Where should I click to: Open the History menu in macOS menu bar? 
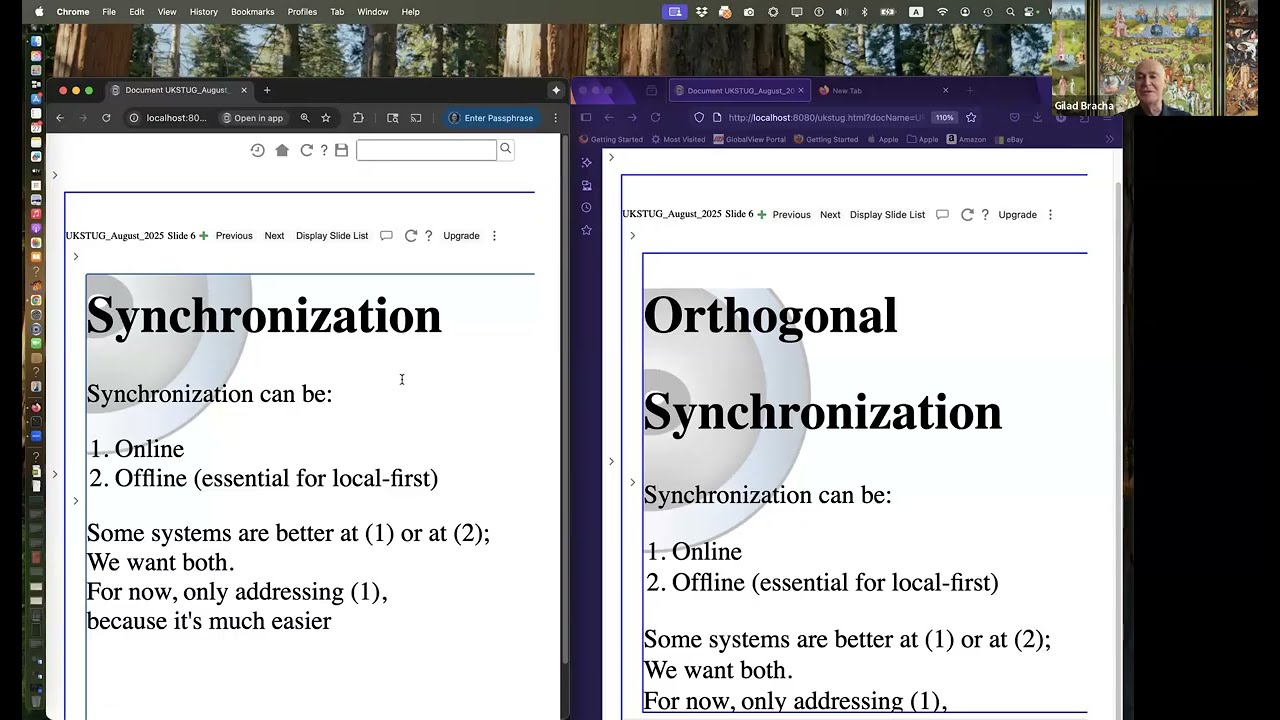coord(203,12)
